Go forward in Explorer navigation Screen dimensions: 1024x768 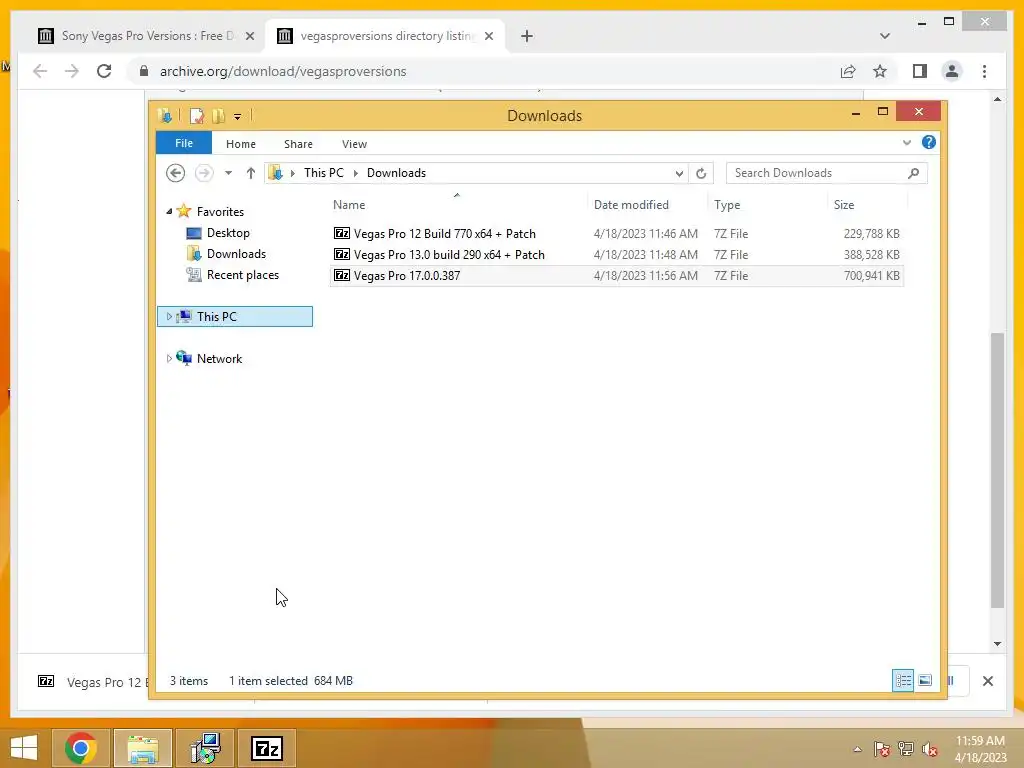point(204,173)
